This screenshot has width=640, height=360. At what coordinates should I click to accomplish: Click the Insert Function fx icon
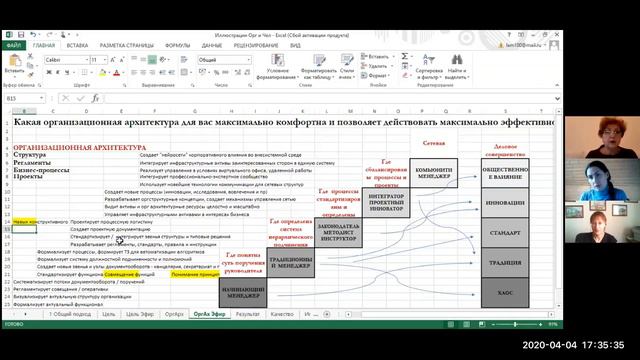(x=95, y=98)
